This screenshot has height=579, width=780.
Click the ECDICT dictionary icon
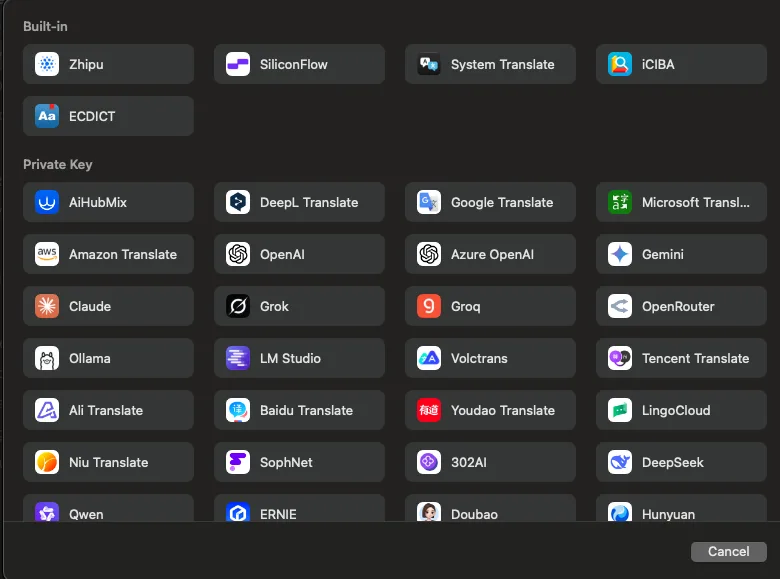tap(47, 116)
